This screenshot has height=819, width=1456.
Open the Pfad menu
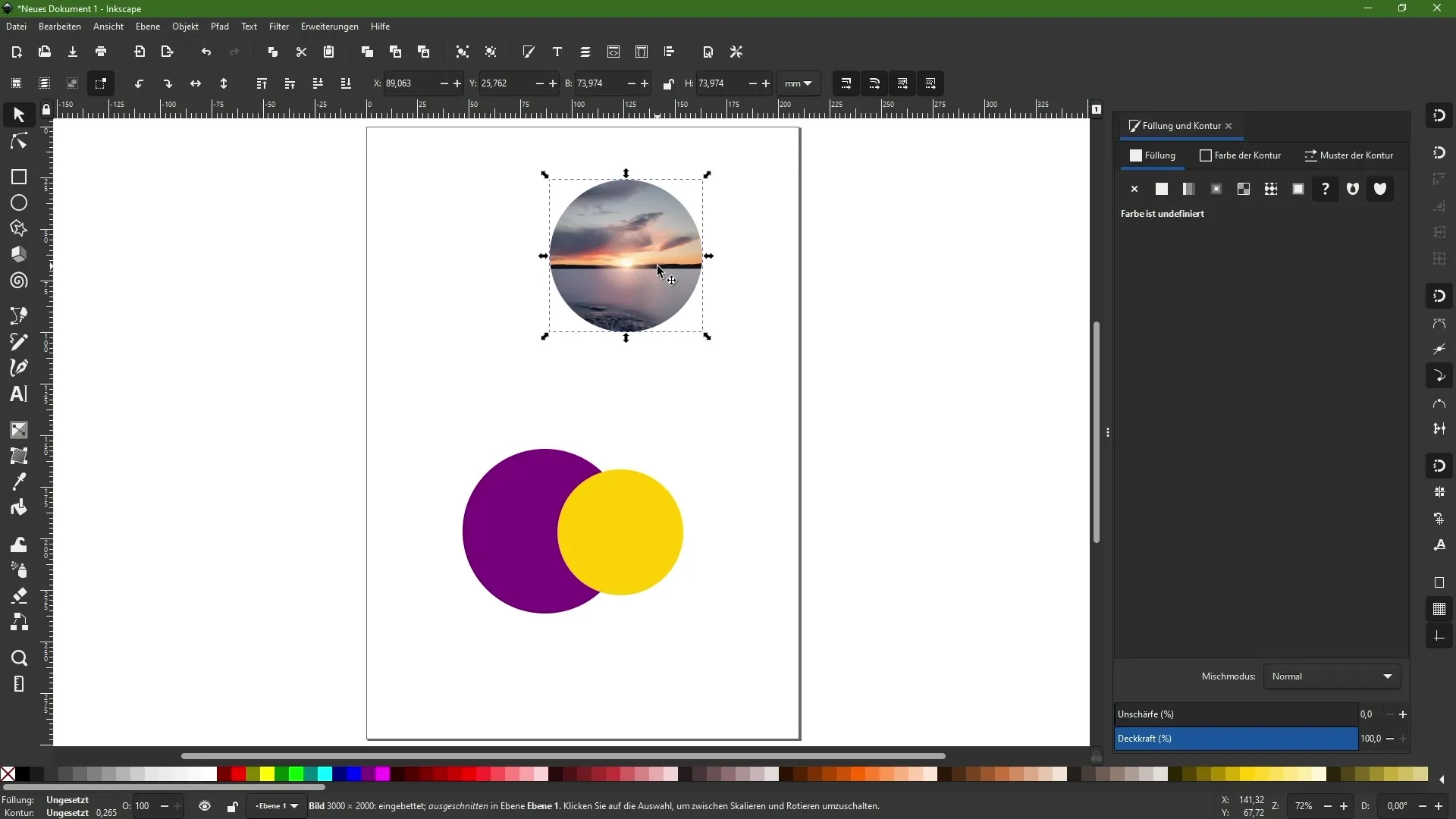(219, 26)
